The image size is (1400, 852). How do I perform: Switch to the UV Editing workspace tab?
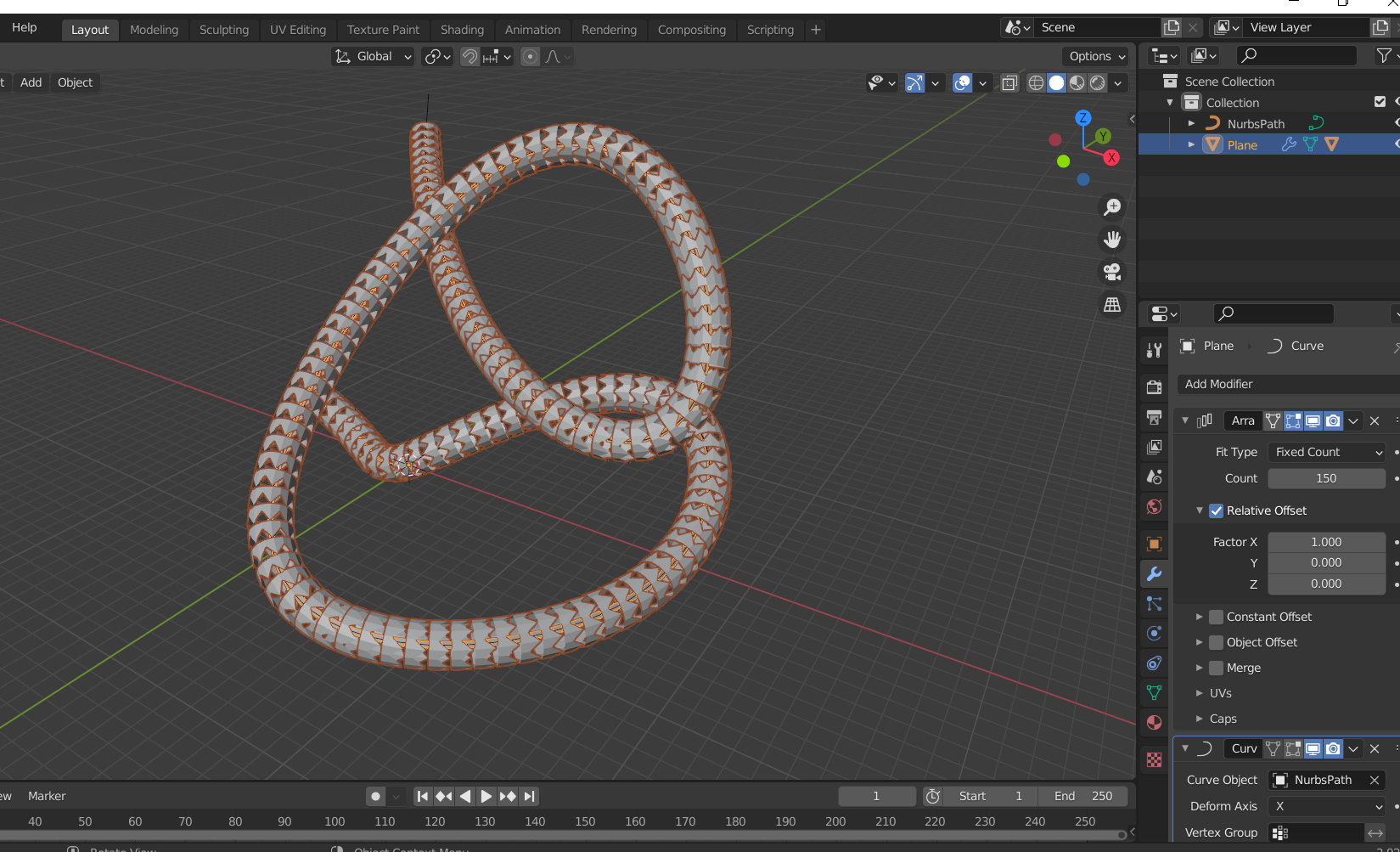coord(297,29)
